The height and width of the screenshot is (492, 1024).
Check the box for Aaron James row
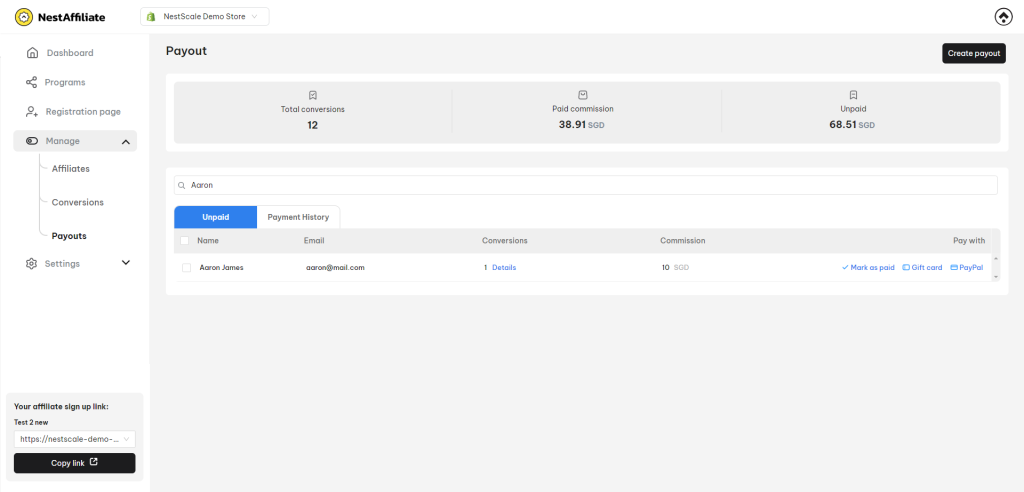click(x=187, y=268)
